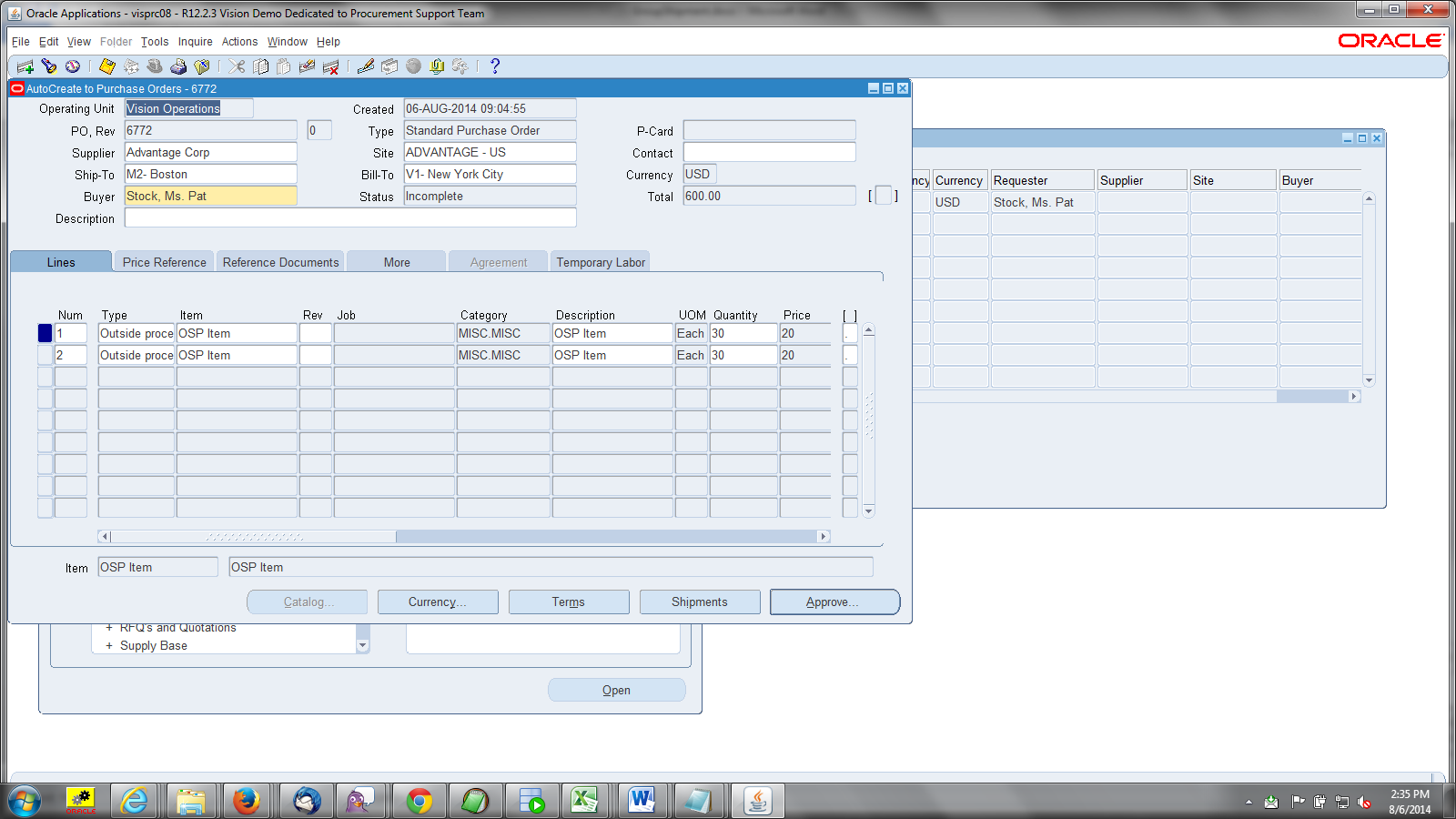Switch to the Temporary Labor tab
Image resolution: width=1456 pixels, height=819 pixels.
[x=601, y=262]
